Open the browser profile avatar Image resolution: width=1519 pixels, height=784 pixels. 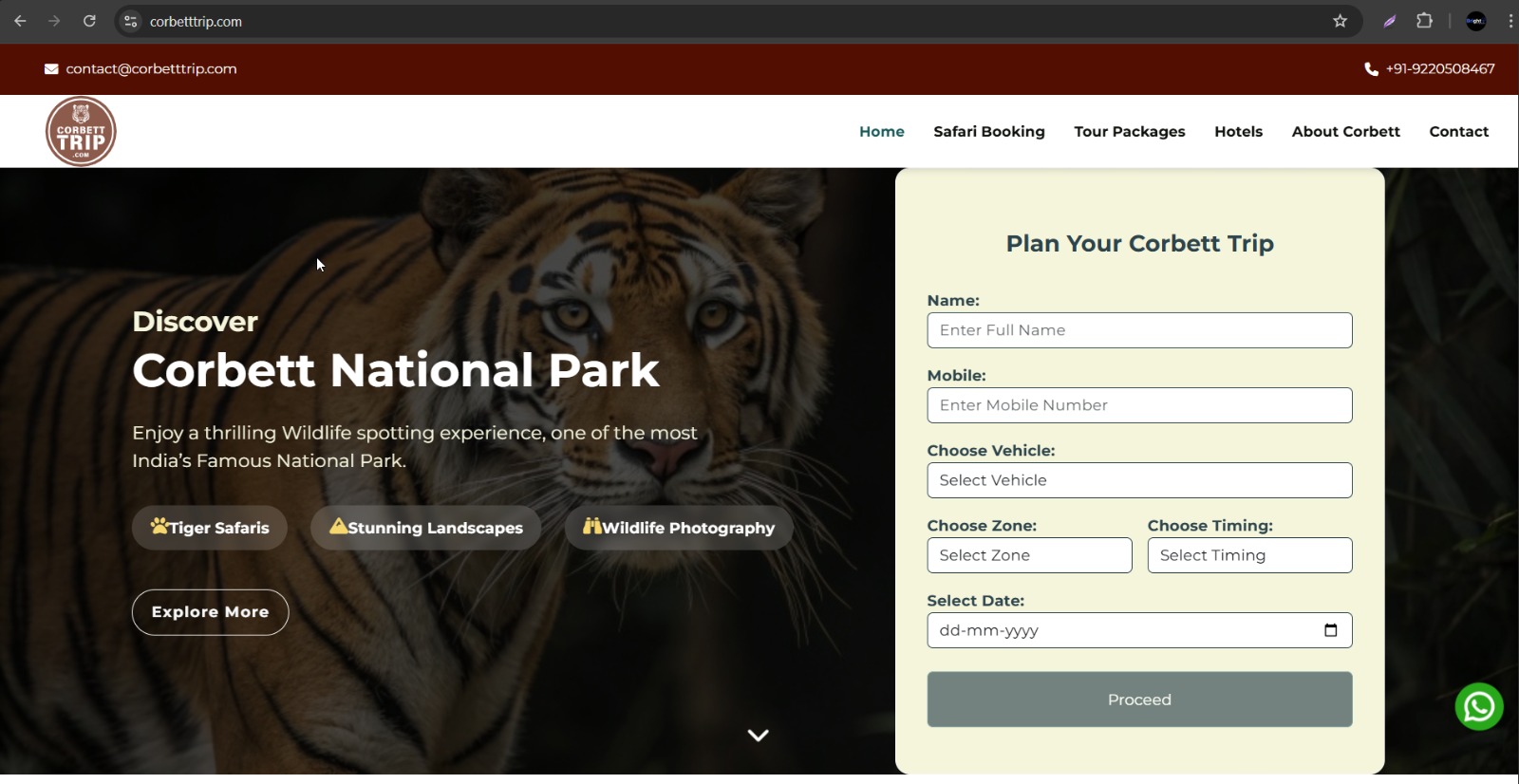(1475, 21)
